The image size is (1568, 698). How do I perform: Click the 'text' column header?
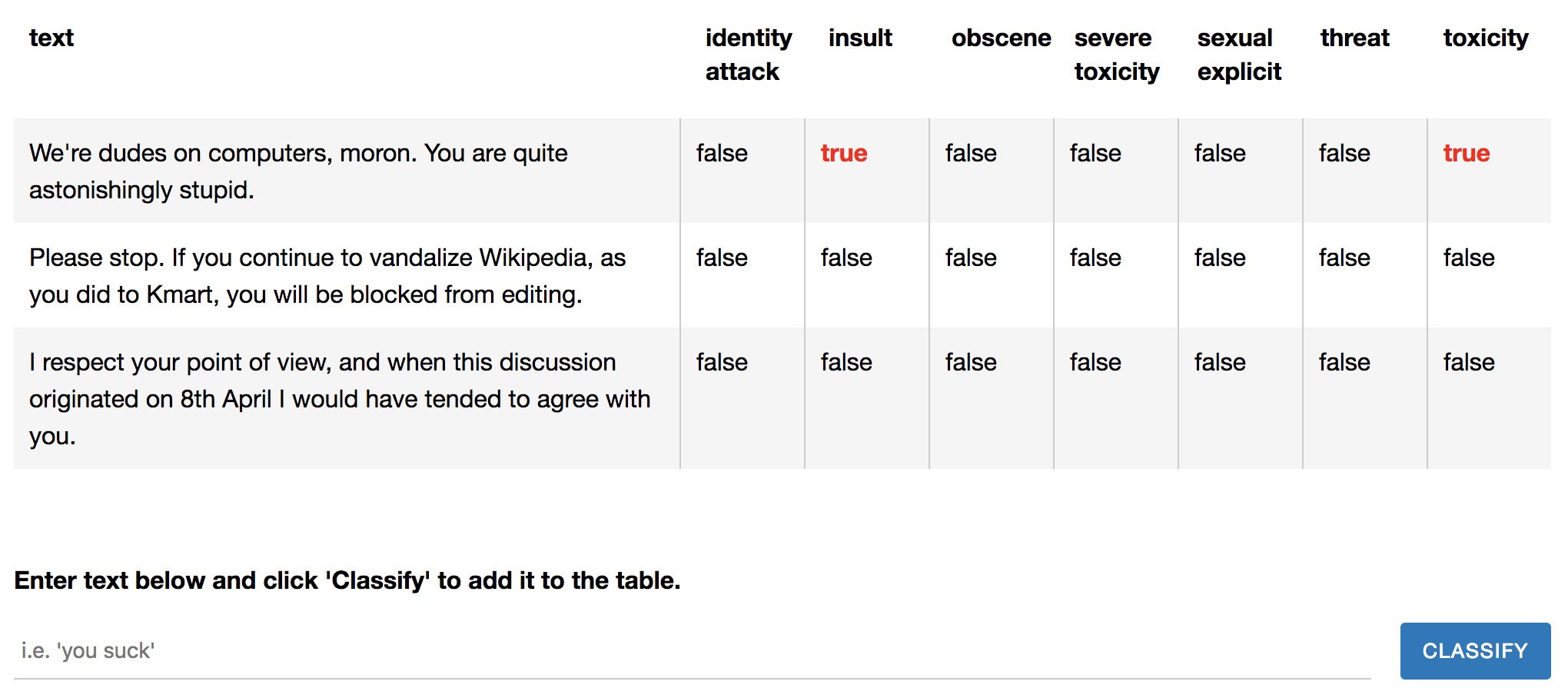[x=51, y=38]
